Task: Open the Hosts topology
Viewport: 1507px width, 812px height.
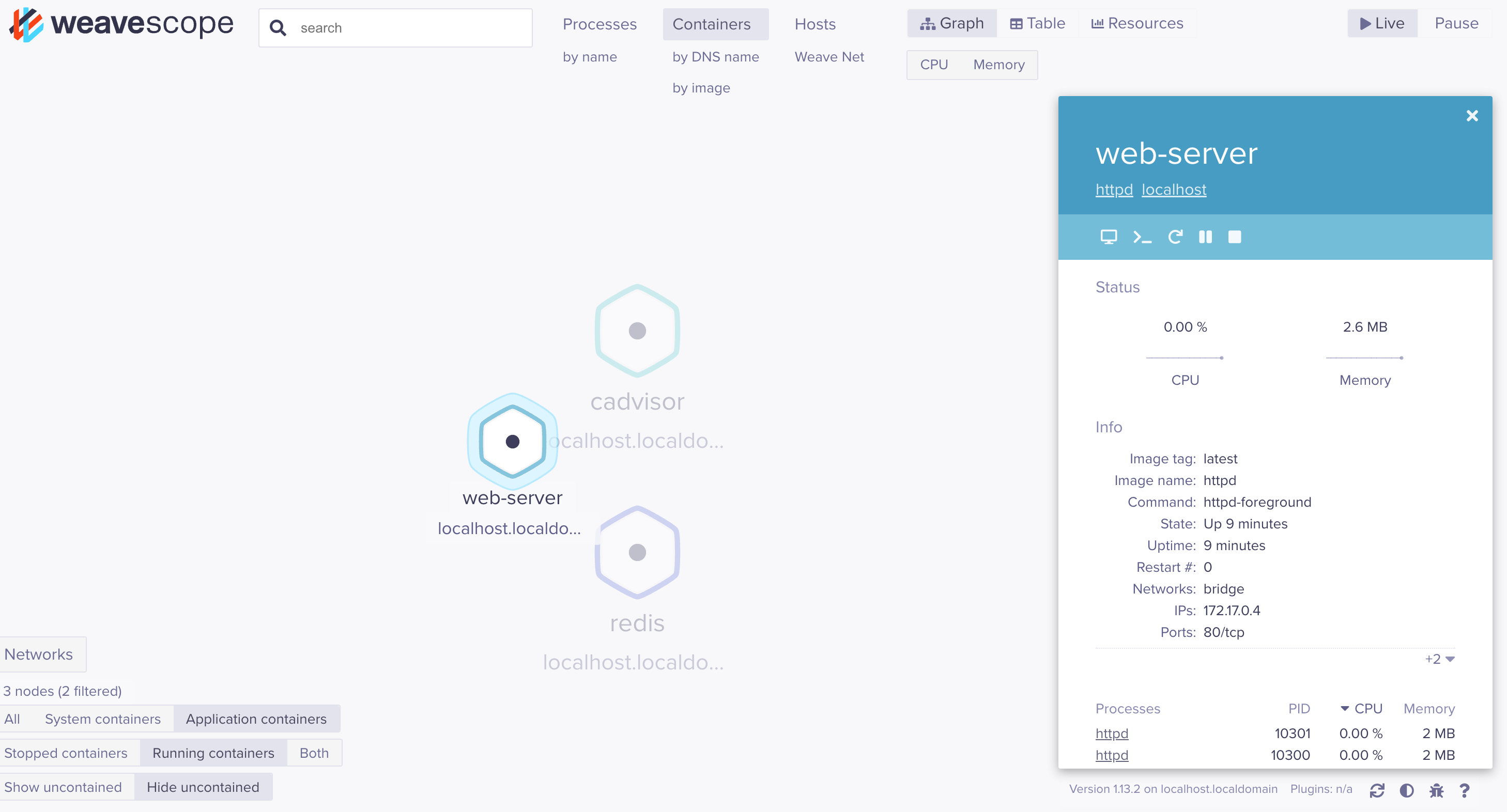Action: (x=815, y=24)
